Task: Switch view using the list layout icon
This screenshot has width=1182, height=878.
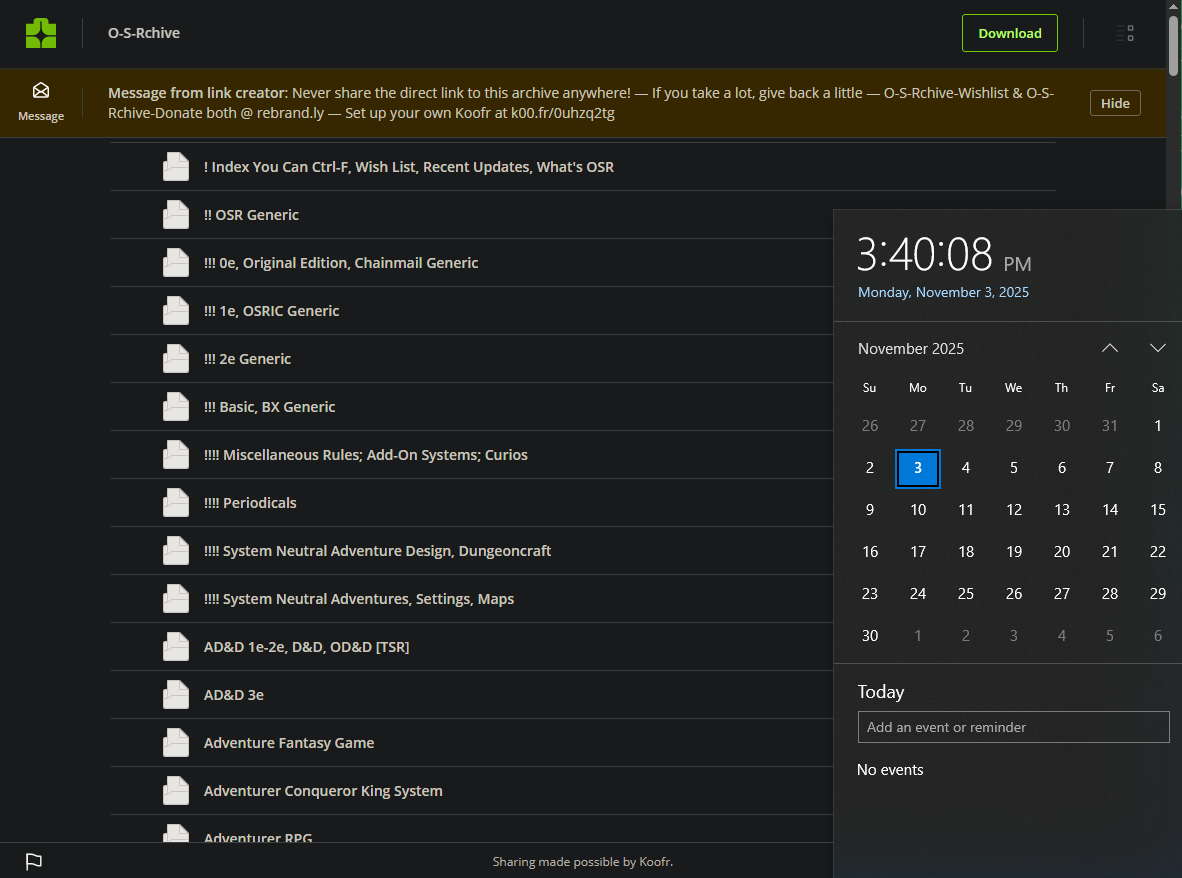Action: [x=1125, y=33]
